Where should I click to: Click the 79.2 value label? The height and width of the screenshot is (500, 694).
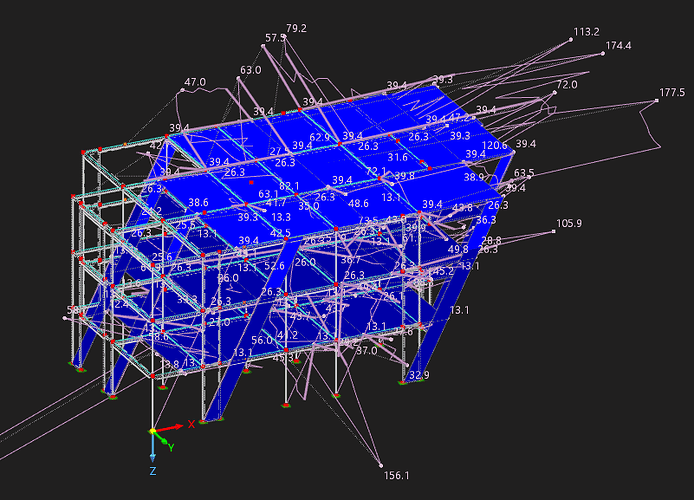pyautogui.click(x=297, y=28)
